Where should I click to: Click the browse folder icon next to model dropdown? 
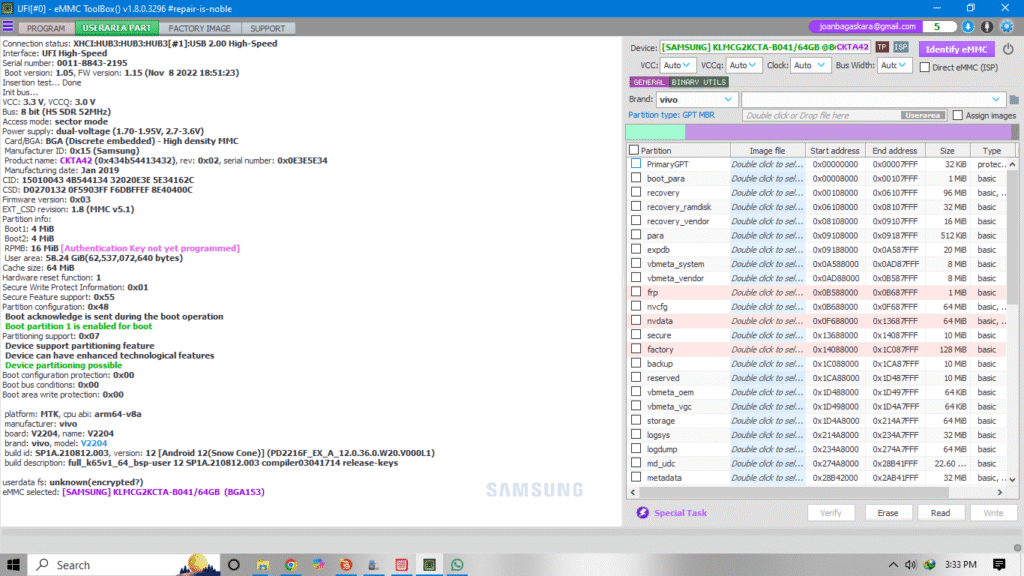(1013, 100)
